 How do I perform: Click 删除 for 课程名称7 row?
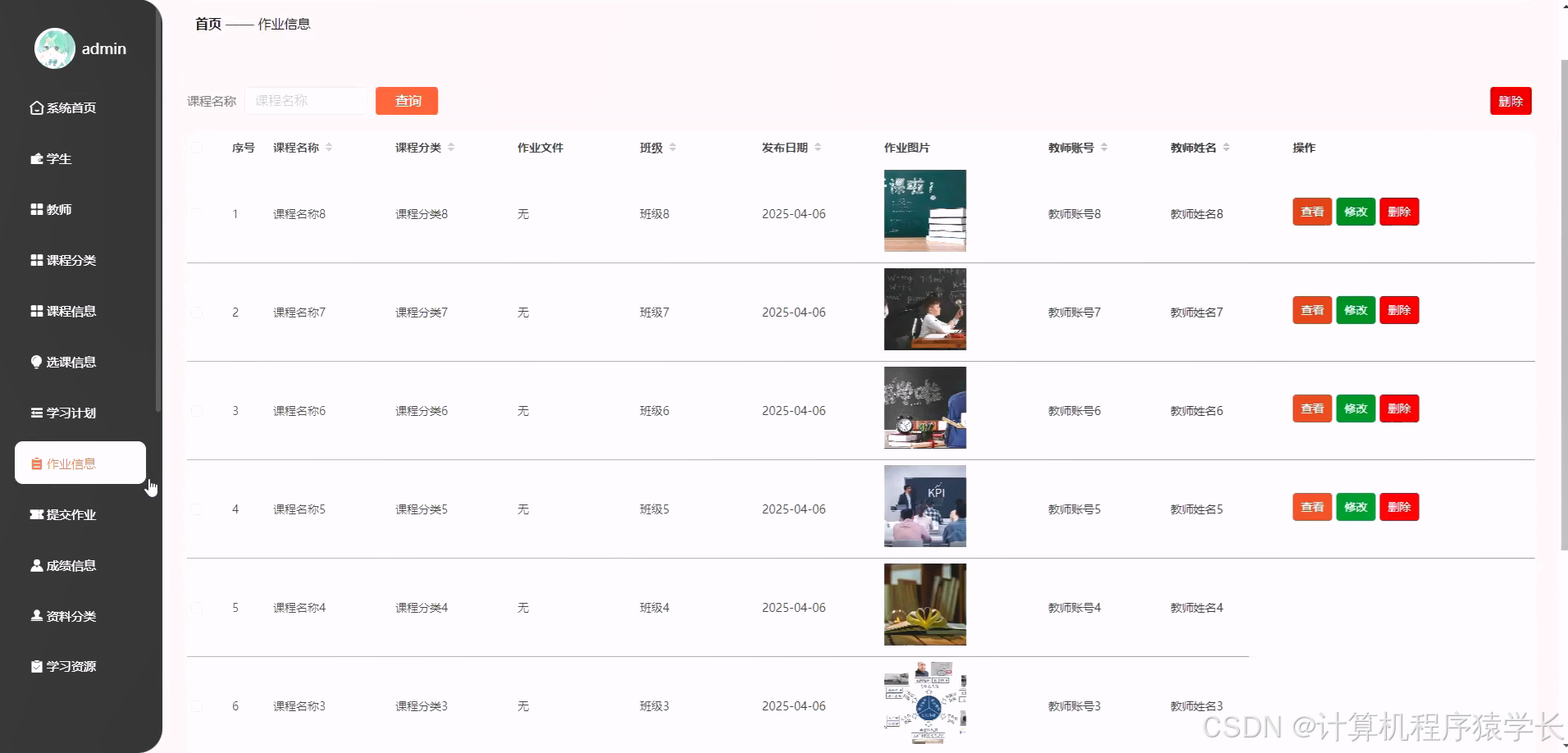1399,310
